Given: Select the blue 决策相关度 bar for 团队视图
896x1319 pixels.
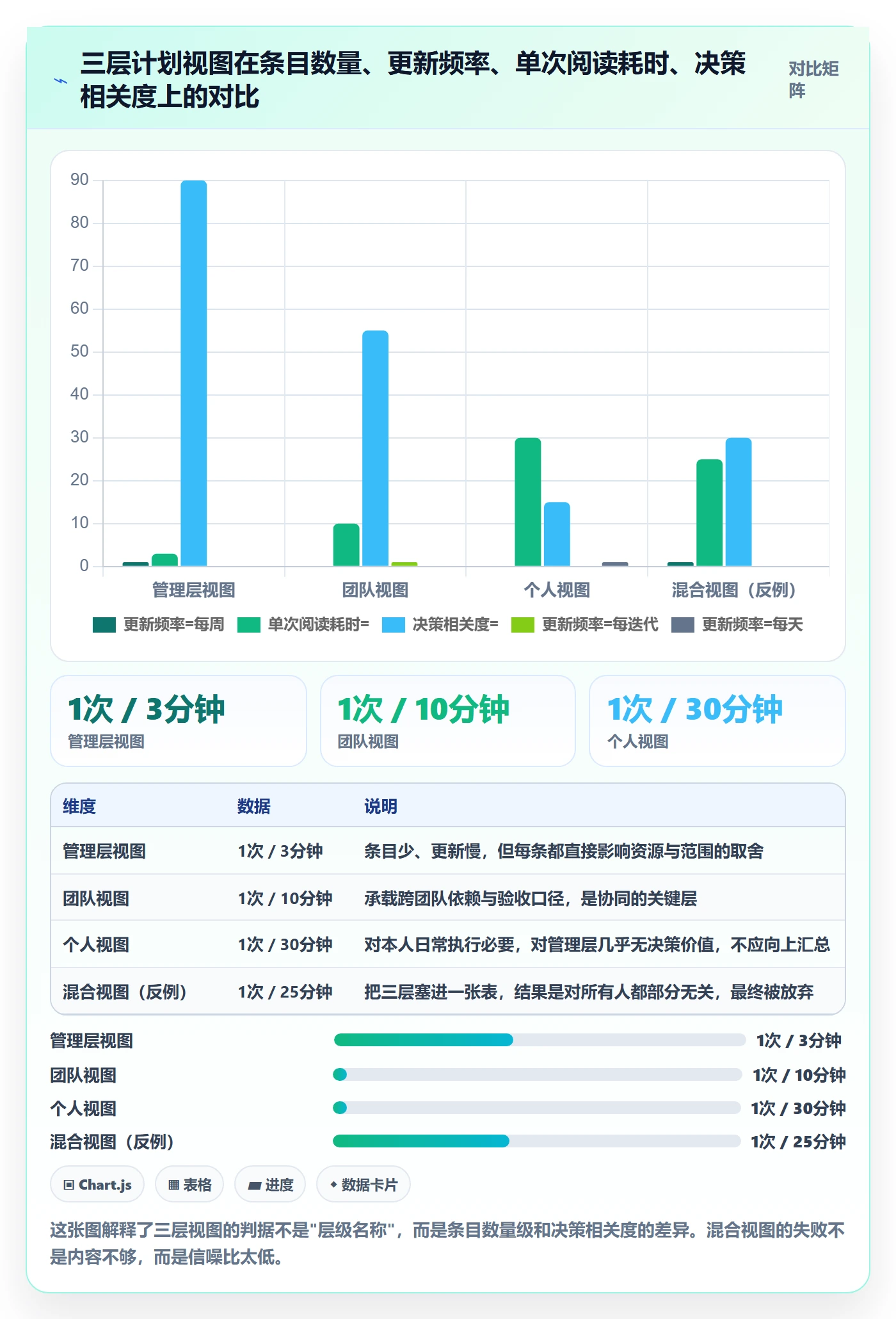Looking at the screenshot, I should 375,448.
